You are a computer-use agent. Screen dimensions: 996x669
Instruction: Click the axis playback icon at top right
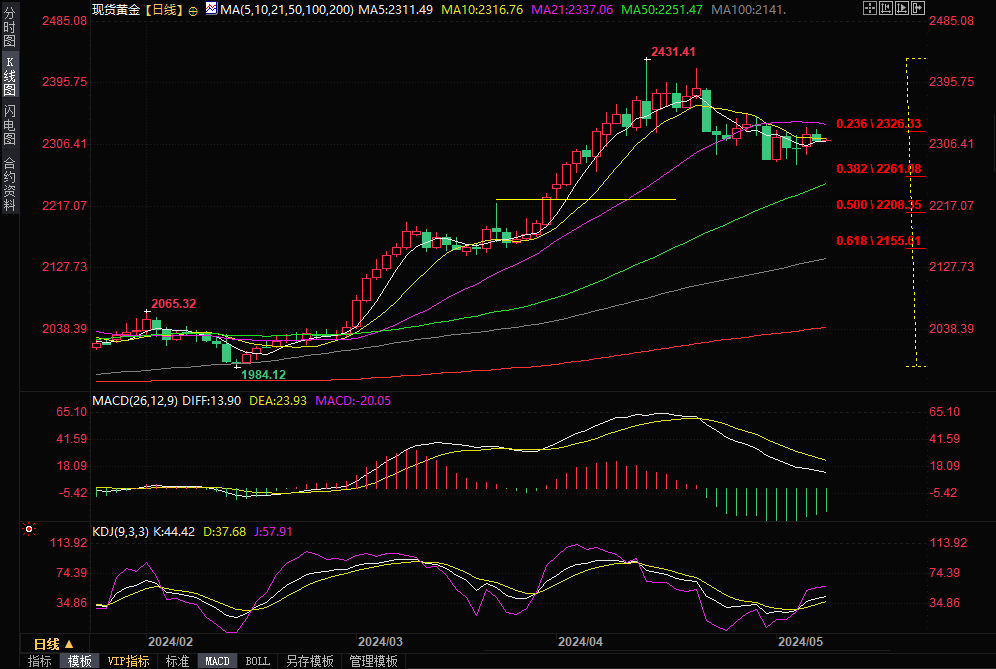tap(902, 8)
